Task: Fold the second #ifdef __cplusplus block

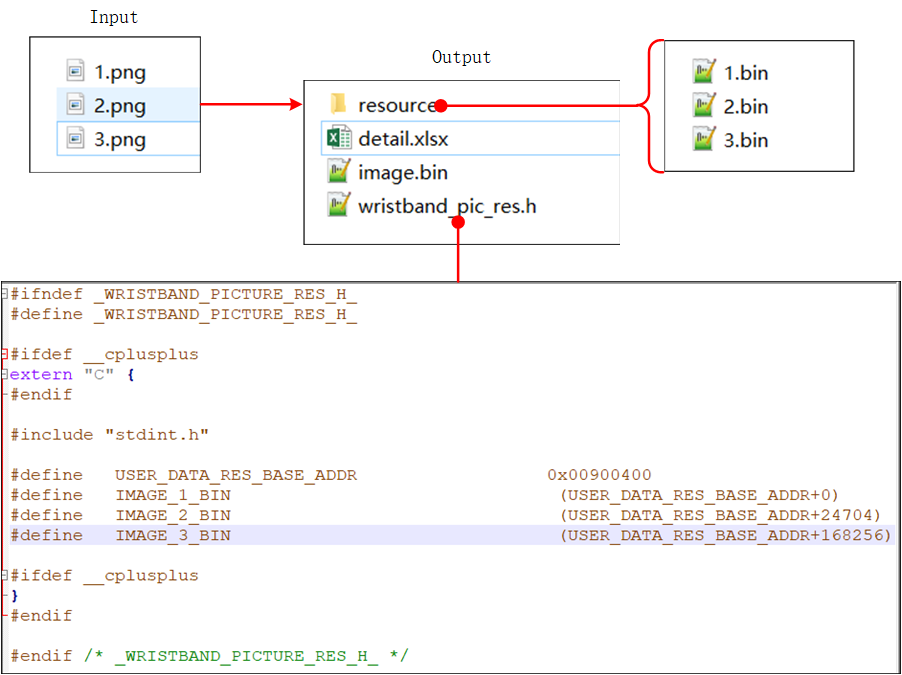Action: tap(5, 576)
